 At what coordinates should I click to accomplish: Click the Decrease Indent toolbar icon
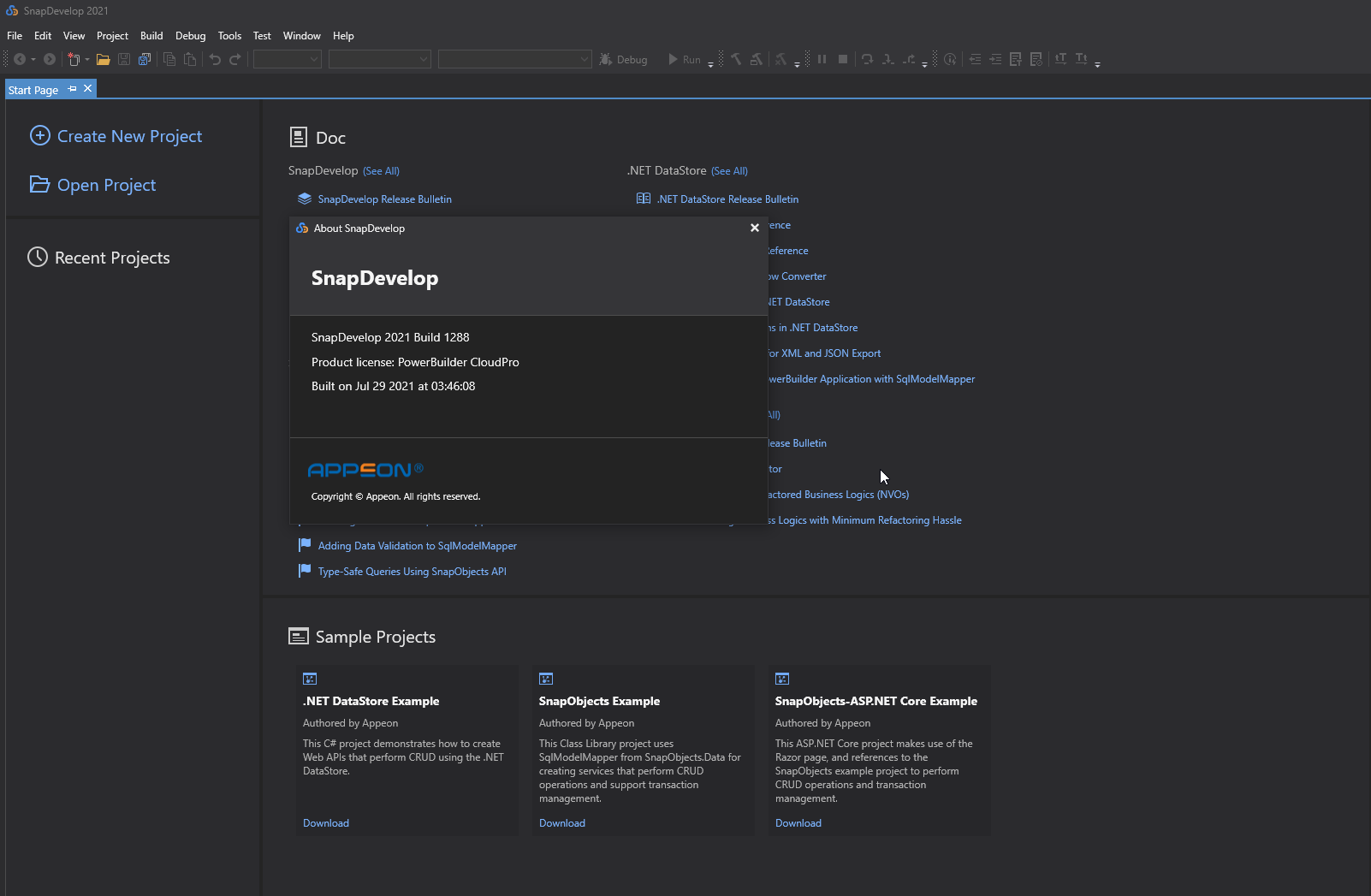pyautogui.click(x=975, y=59)
